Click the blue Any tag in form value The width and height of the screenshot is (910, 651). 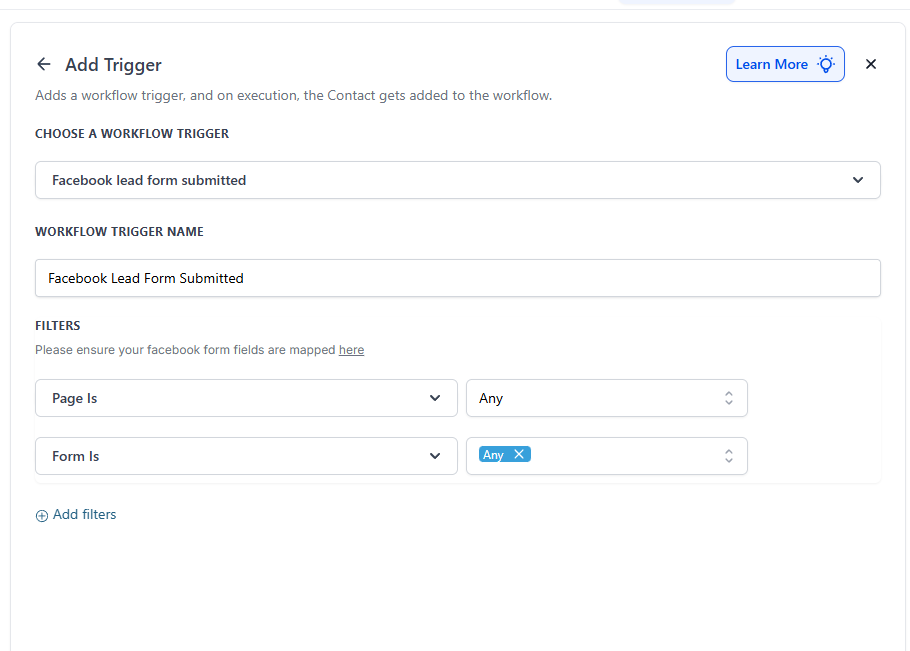pos(493,454)
